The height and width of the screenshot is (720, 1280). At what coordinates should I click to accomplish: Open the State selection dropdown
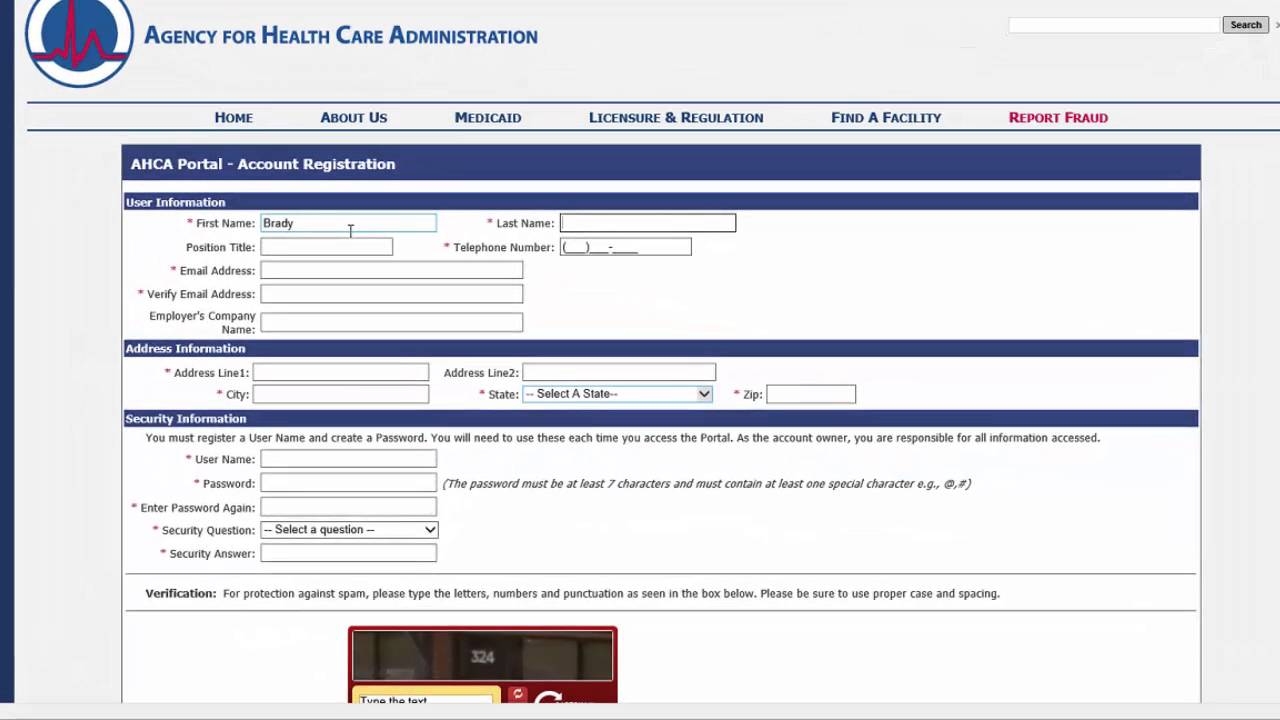(x=617, y=394)
